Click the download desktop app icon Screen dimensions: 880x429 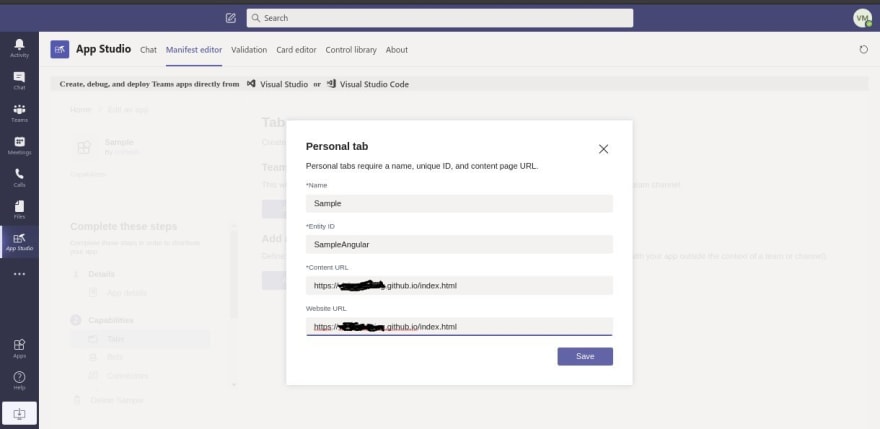pyautogui.click(x=19, y=413)
